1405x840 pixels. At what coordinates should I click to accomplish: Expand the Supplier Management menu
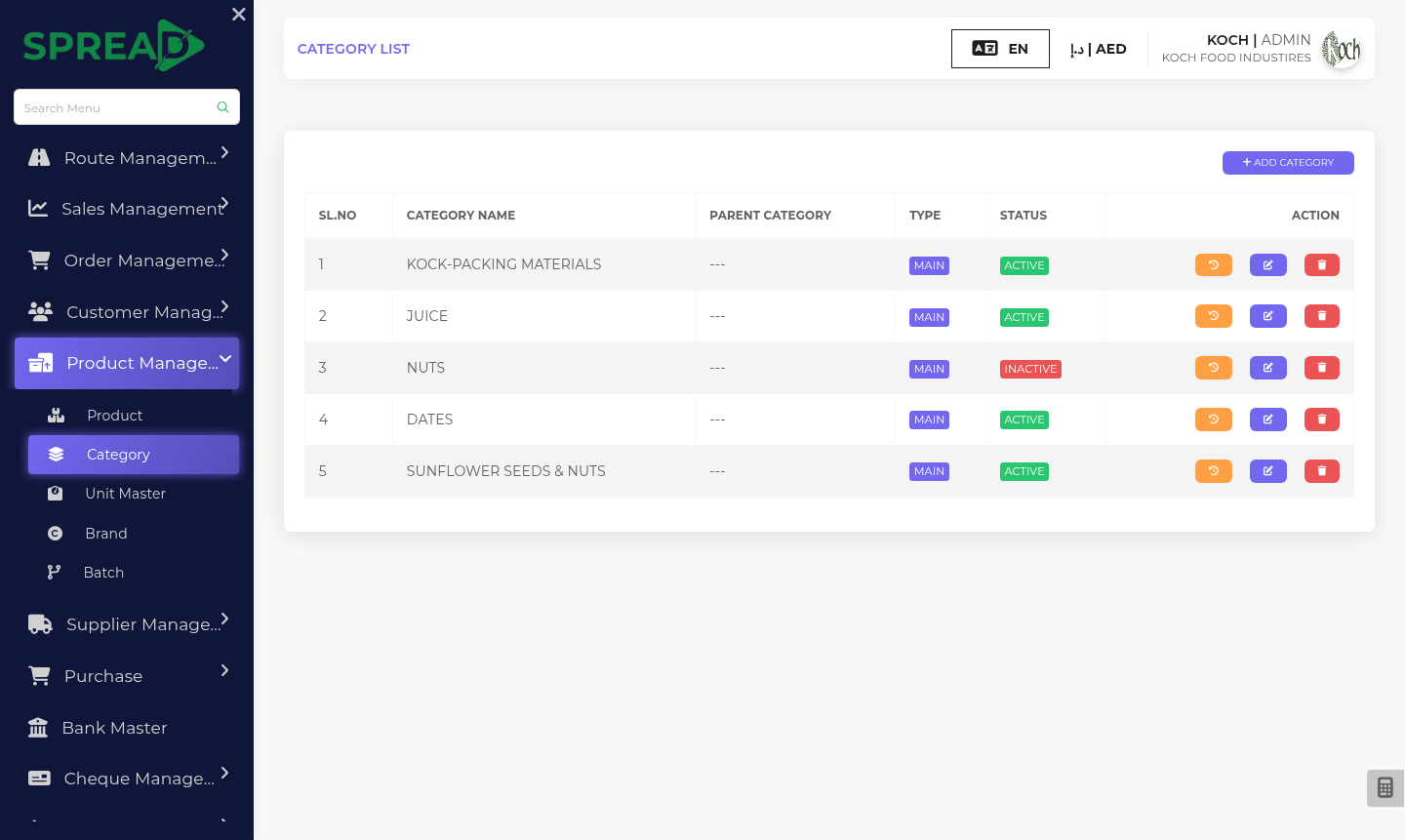click(x=127, y=623)
